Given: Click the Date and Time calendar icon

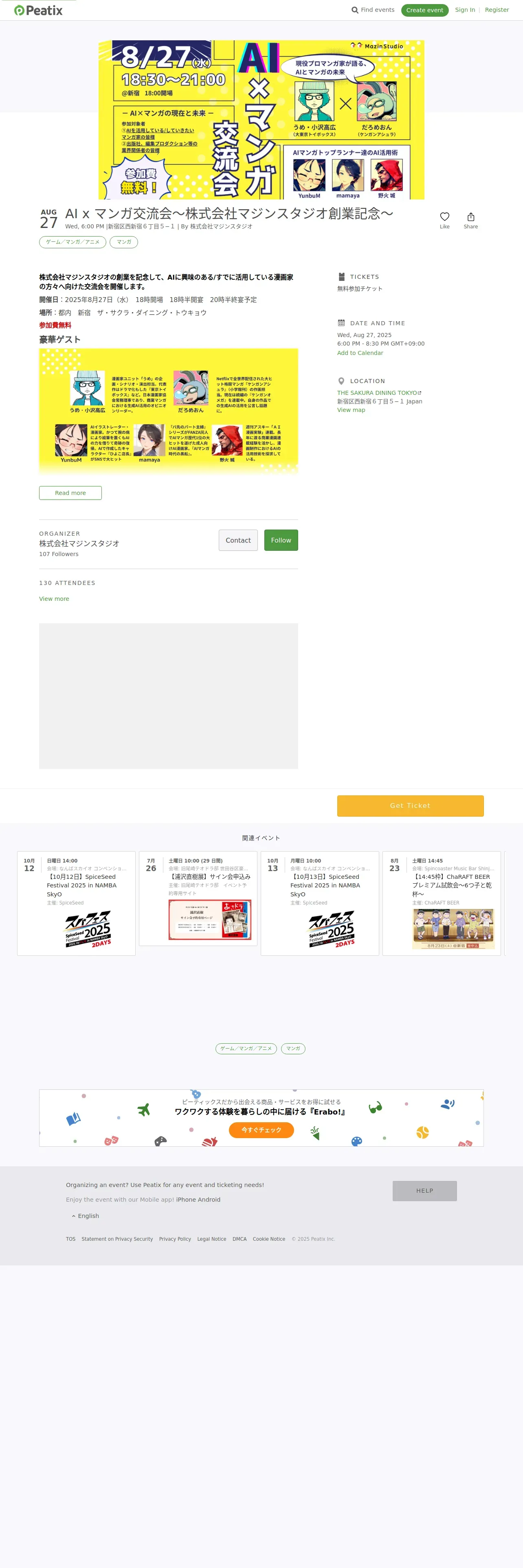Looking at the screenshot, I should tap(342, 323).
